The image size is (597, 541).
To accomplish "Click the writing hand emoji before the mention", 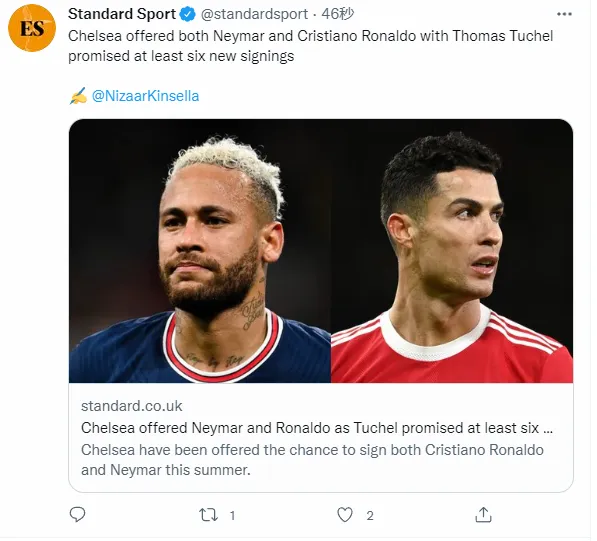I will (78, 96).
